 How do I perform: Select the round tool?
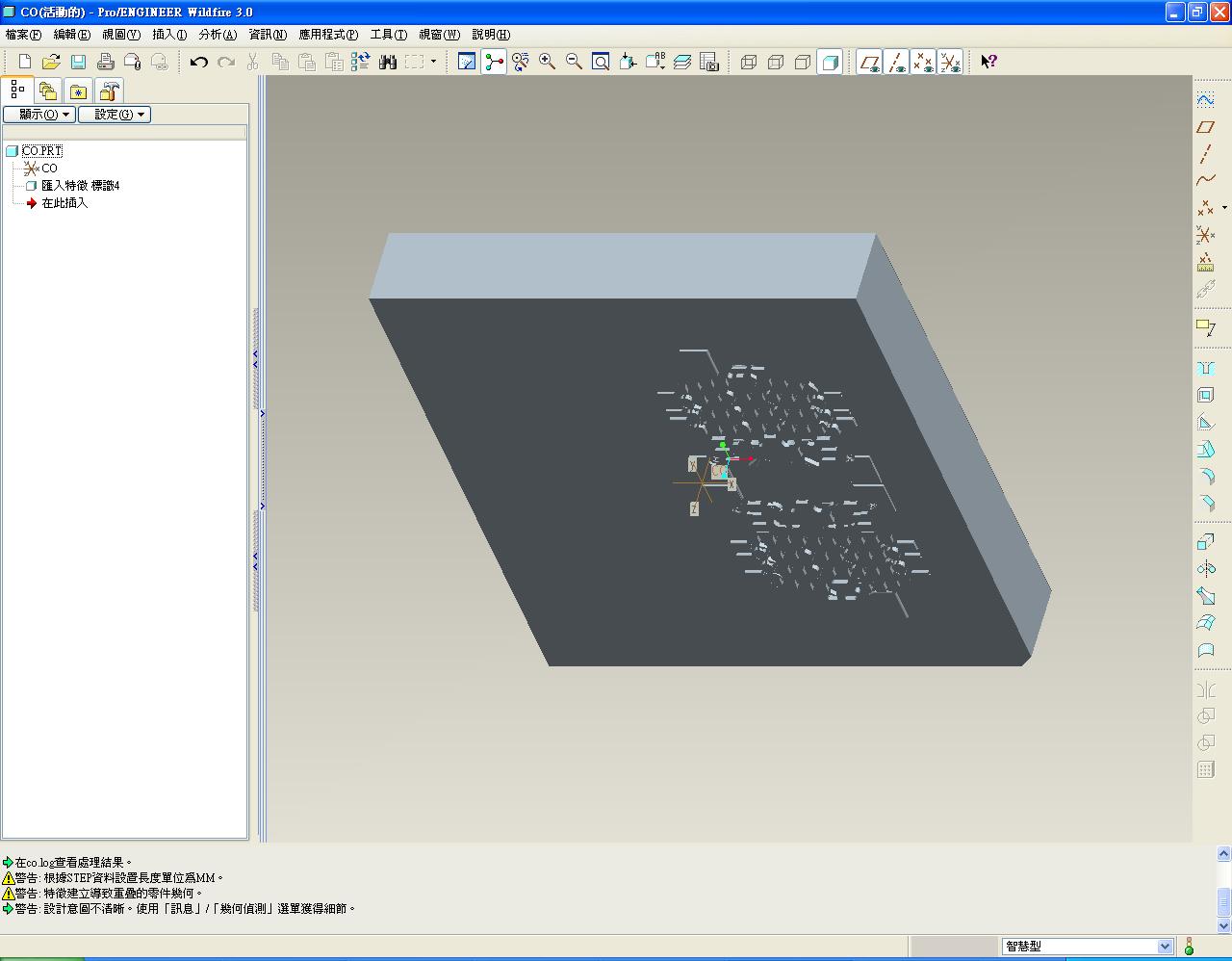click(1205, 476)
